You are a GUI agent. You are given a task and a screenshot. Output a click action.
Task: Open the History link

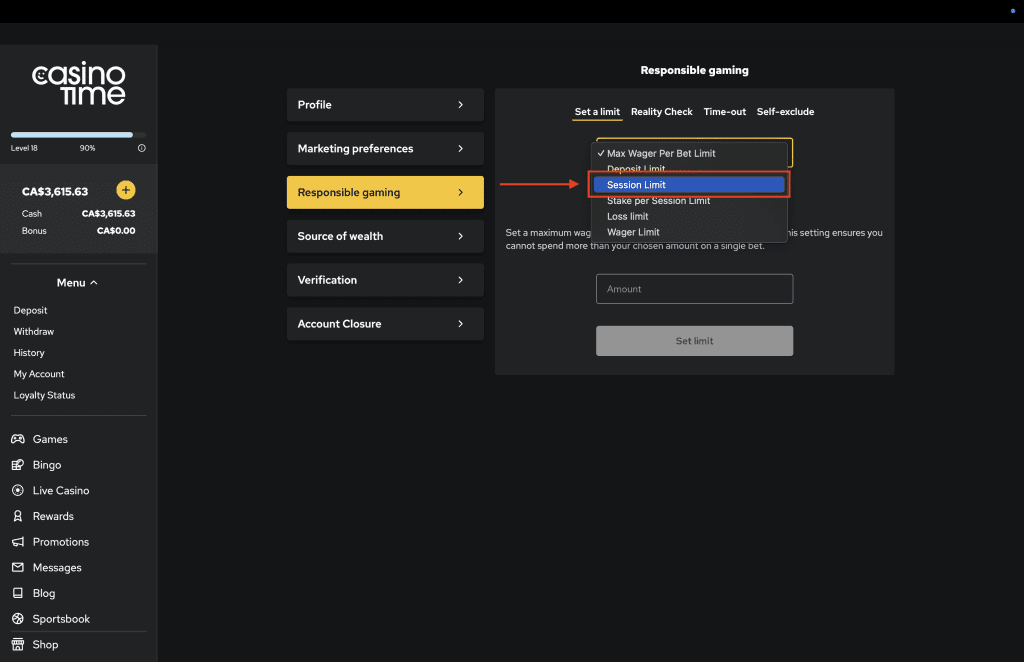click(x=29, y=353)
